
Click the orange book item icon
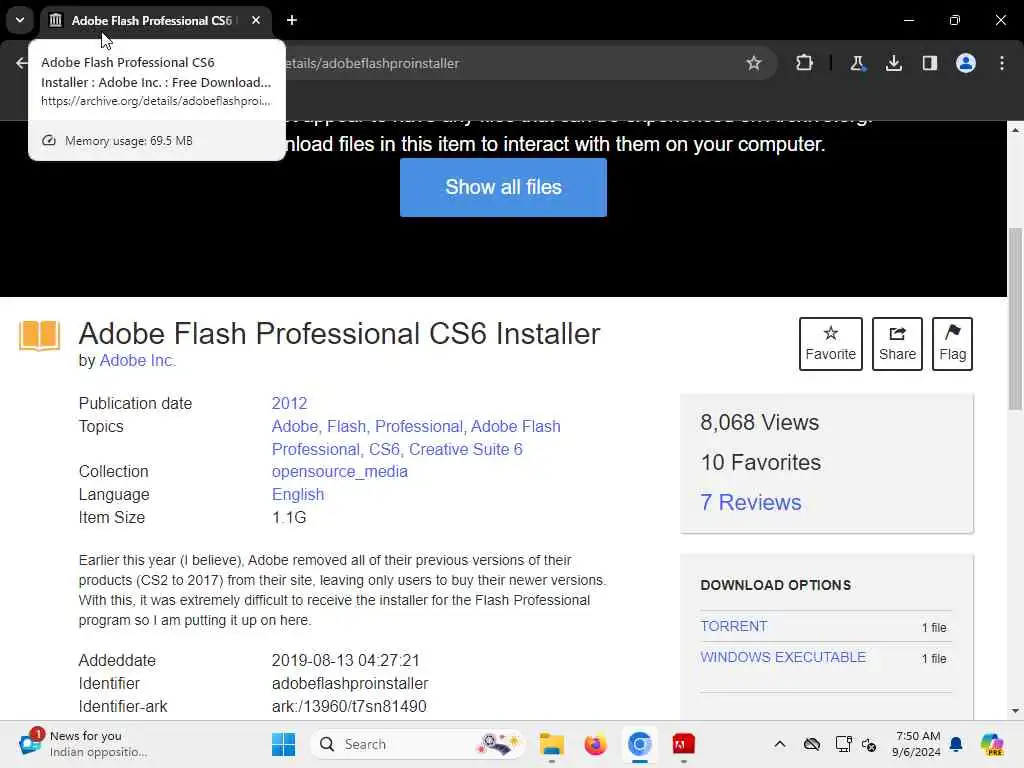39,336
